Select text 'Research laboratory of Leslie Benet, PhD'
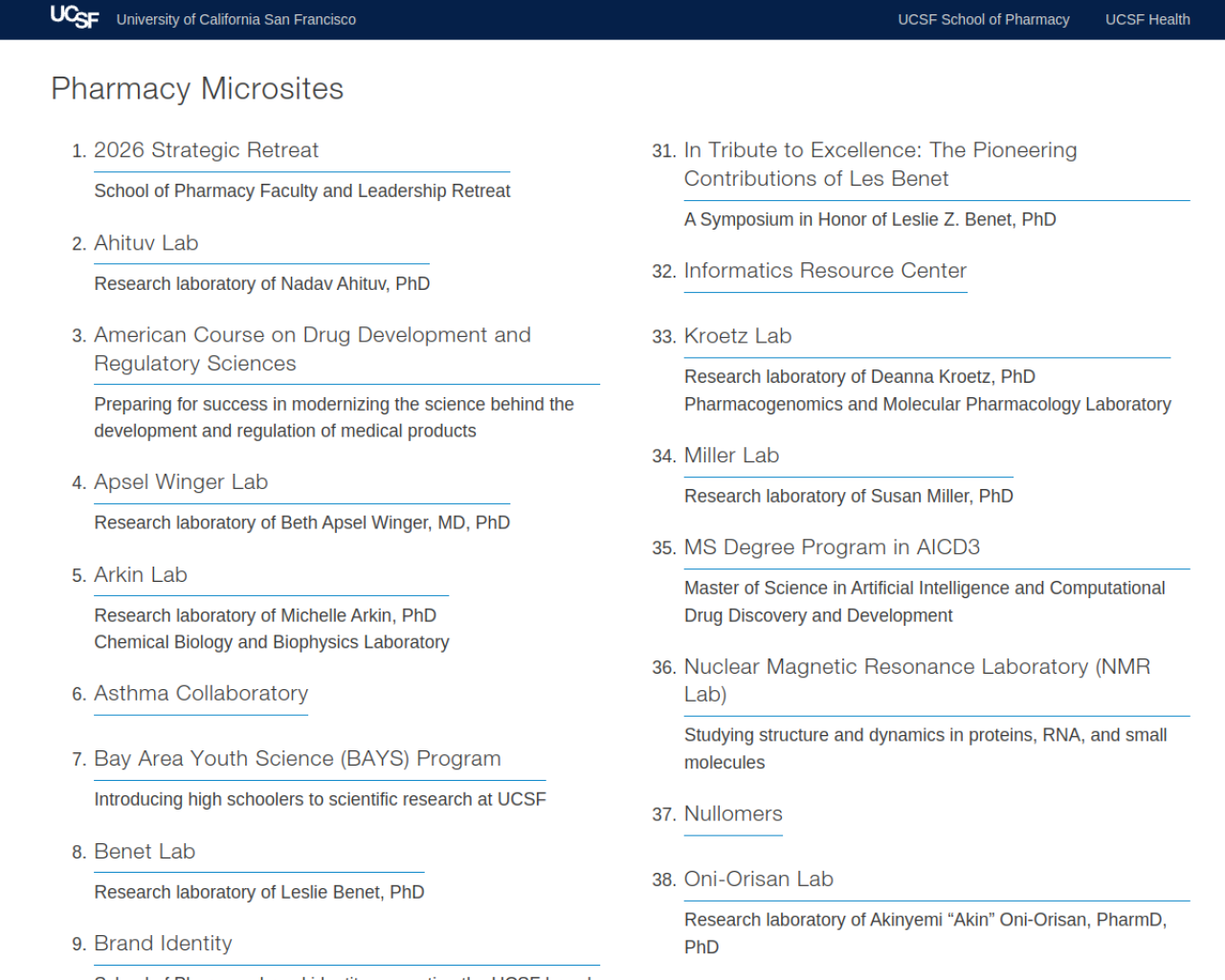 click(x=259, y=893)
